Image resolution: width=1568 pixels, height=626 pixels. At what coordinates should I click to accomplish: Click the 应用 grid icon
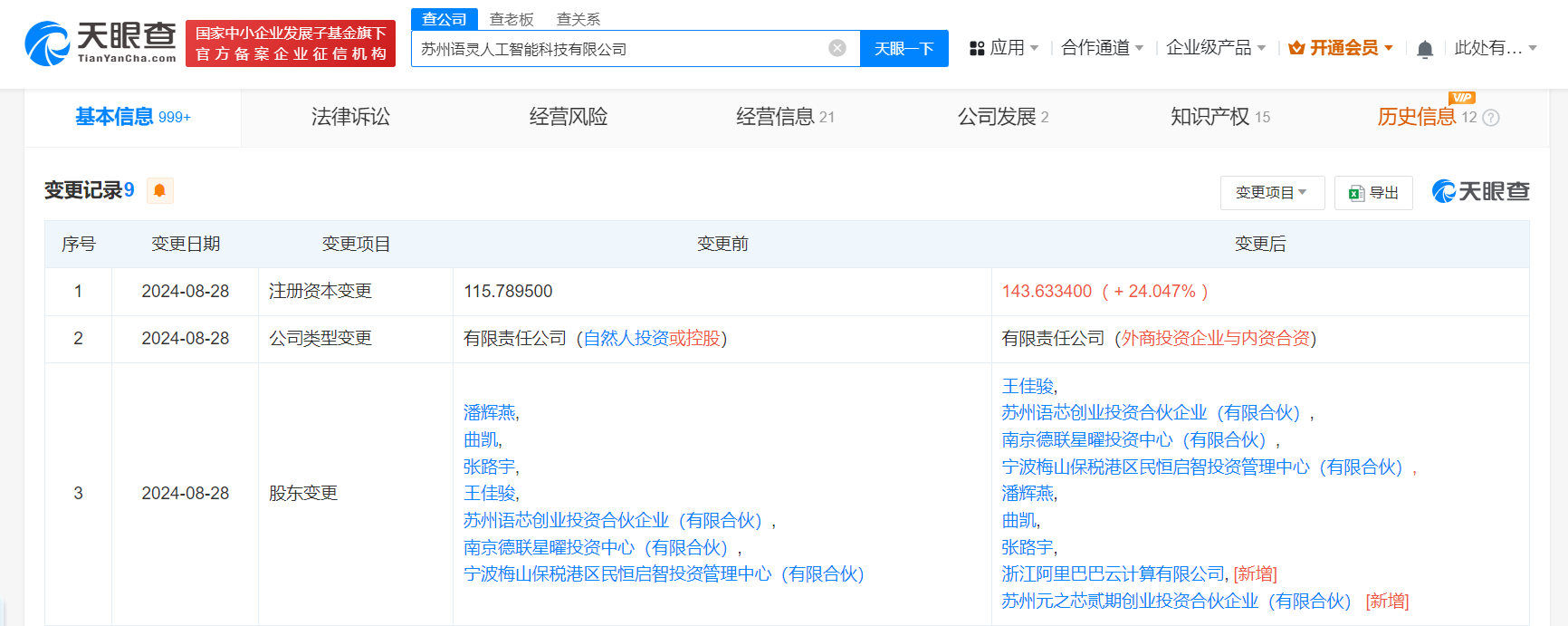pos(977,48)
